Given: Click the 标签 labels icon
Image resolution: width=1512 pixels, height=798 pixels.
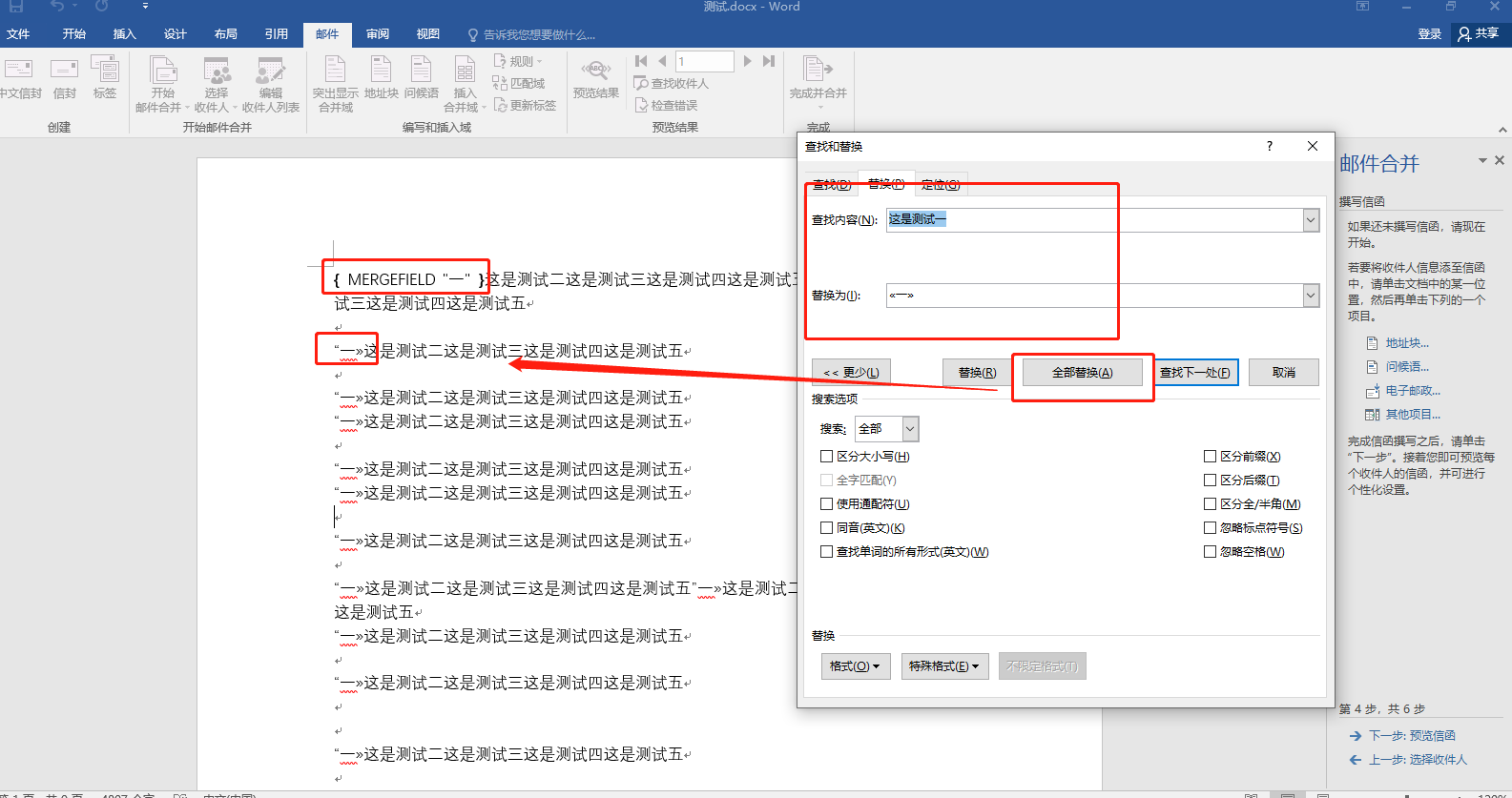Looking at the screenshot, I should (x=105, y=70).
